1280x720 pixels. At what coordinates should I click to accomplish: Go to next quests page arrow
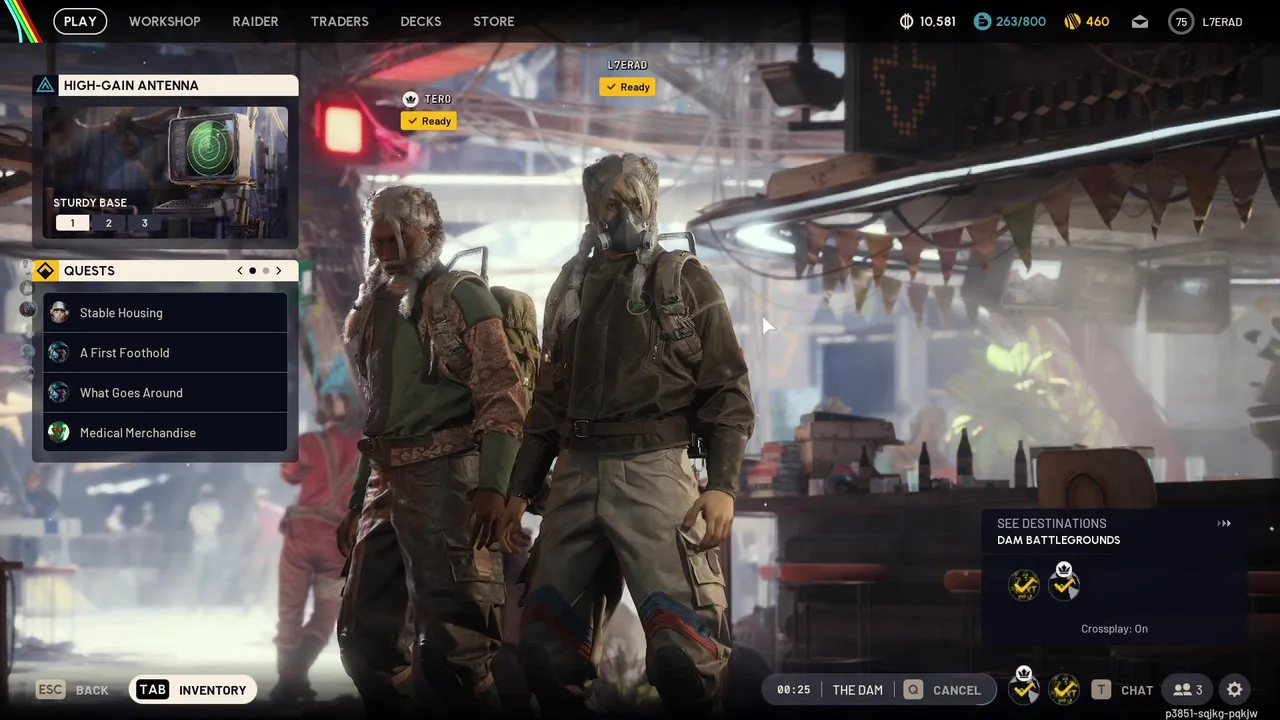(x=279, y=270)
